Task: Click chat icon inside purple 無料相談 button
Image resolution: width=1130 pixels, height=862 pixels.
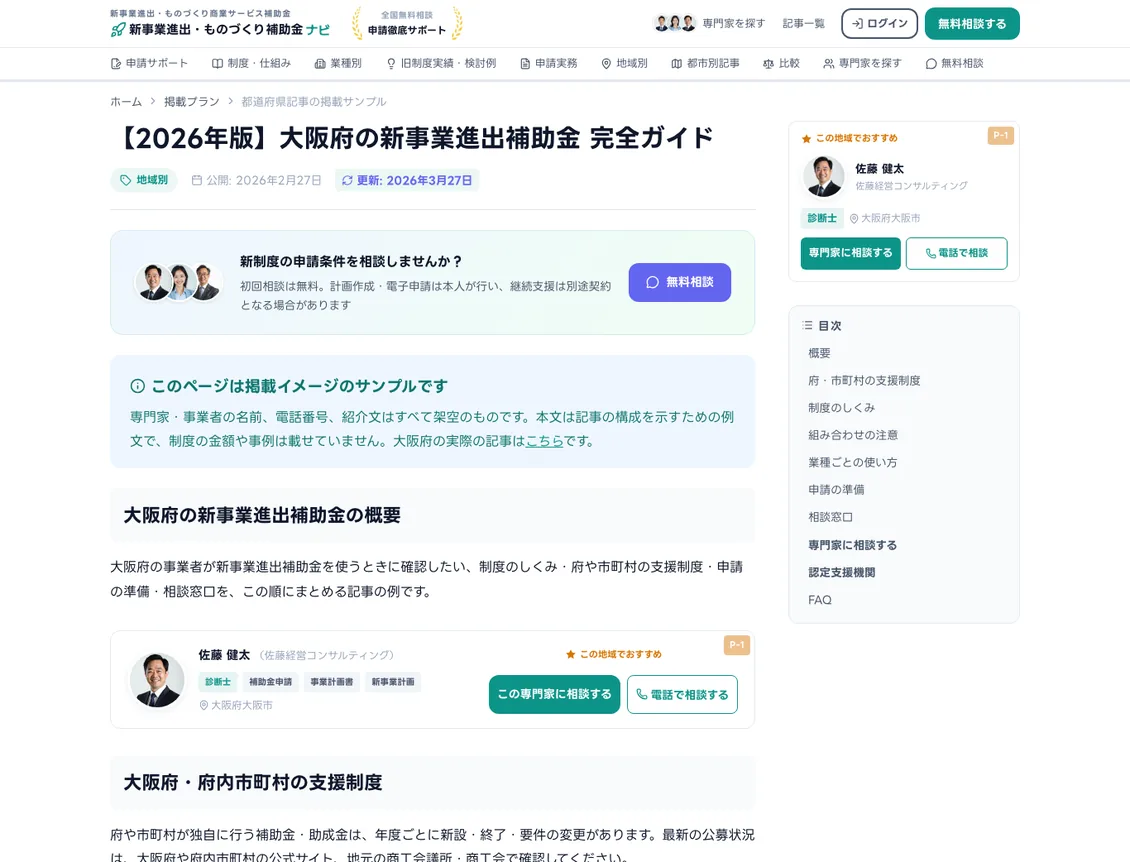Action: point(652,283)
